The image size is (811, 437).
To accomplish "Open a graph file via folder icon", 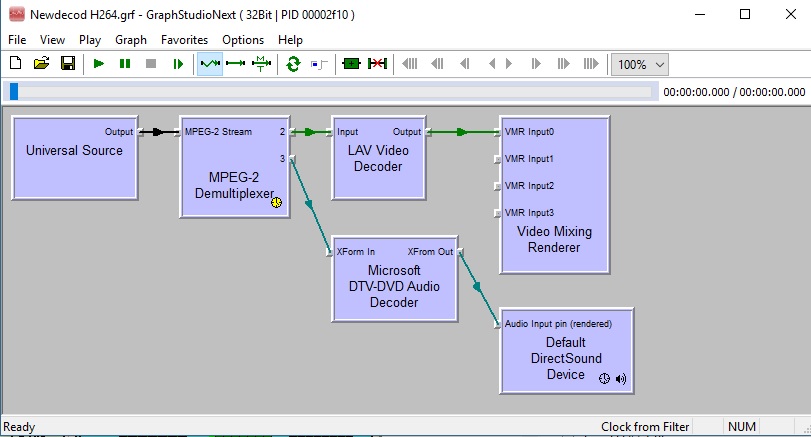I will click(41, 64).
